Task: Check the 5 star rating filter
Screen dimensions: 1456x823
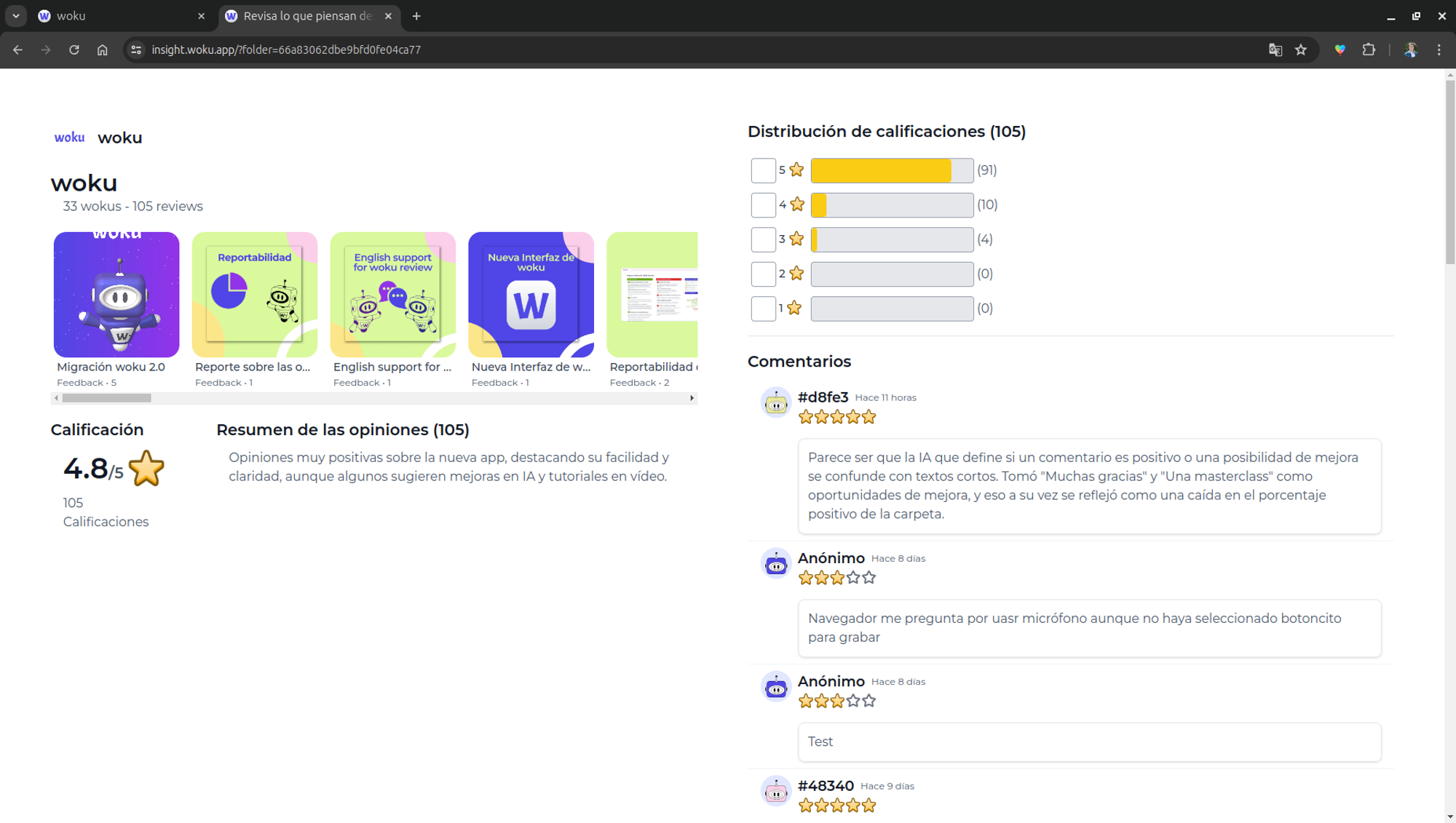Action: tap(763, 170)
